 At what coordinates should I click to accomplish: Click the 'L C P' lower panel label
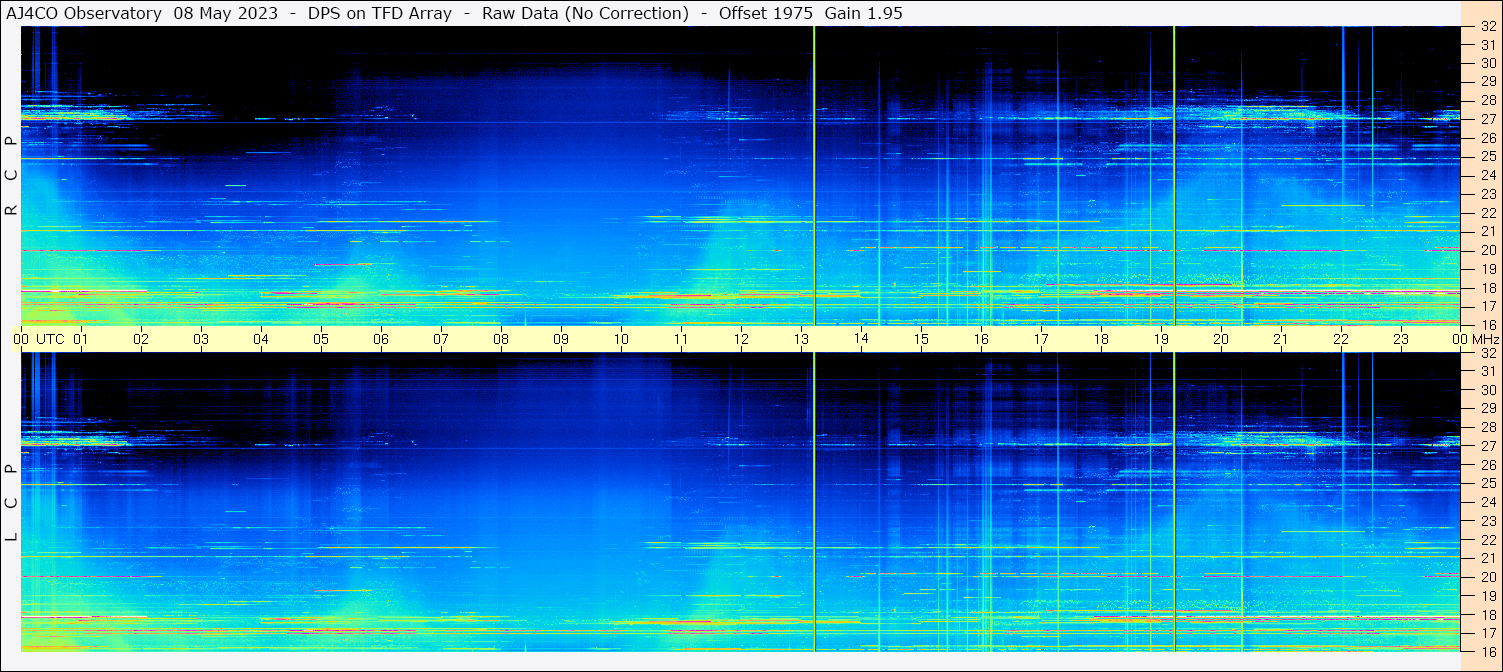coord(12,503)
